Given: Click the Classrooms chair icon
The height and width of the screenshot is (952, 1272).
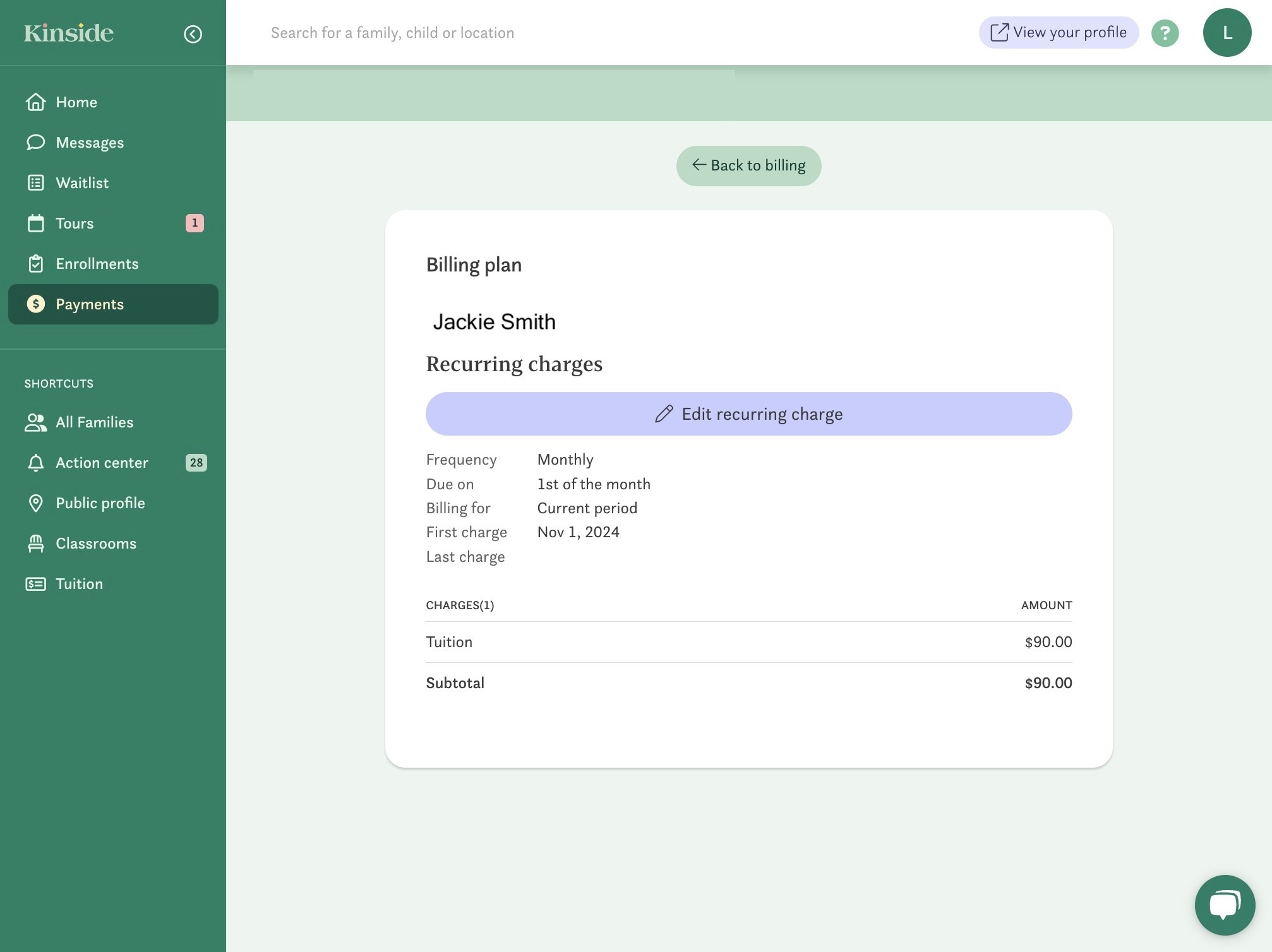Looking at the screenshot, I should [36, 544].
